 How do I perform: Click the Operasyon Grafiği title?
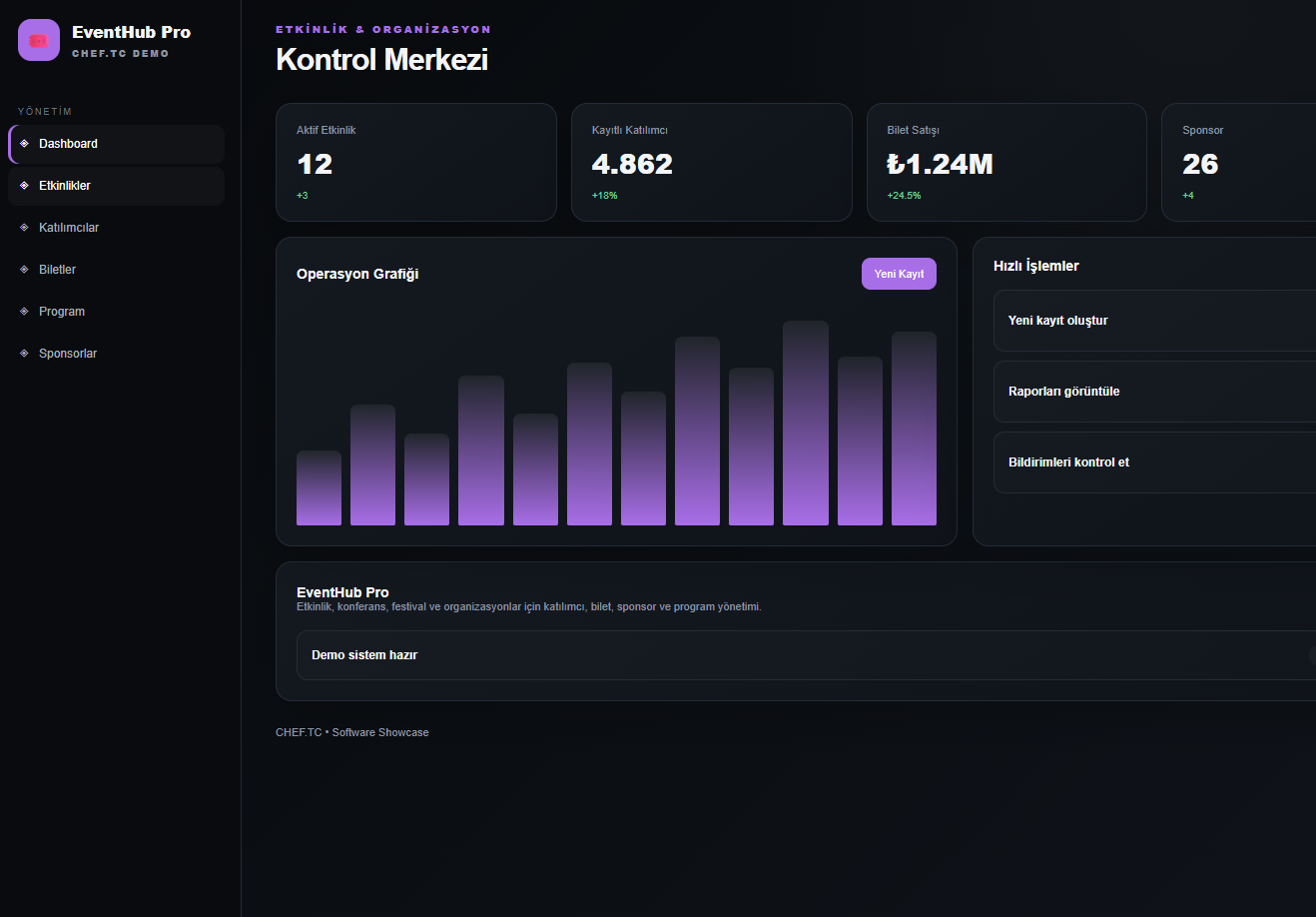(x=357, y=274)
